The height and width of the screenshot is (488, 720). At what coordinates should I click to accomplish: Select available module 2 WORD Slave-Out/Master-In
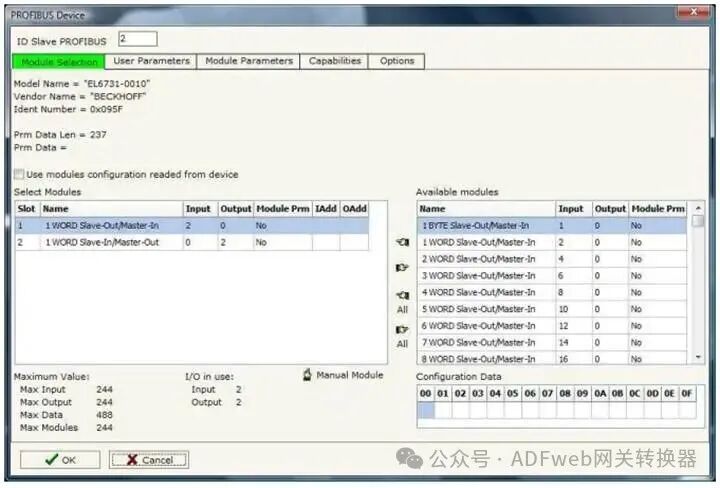pos(552,259)
